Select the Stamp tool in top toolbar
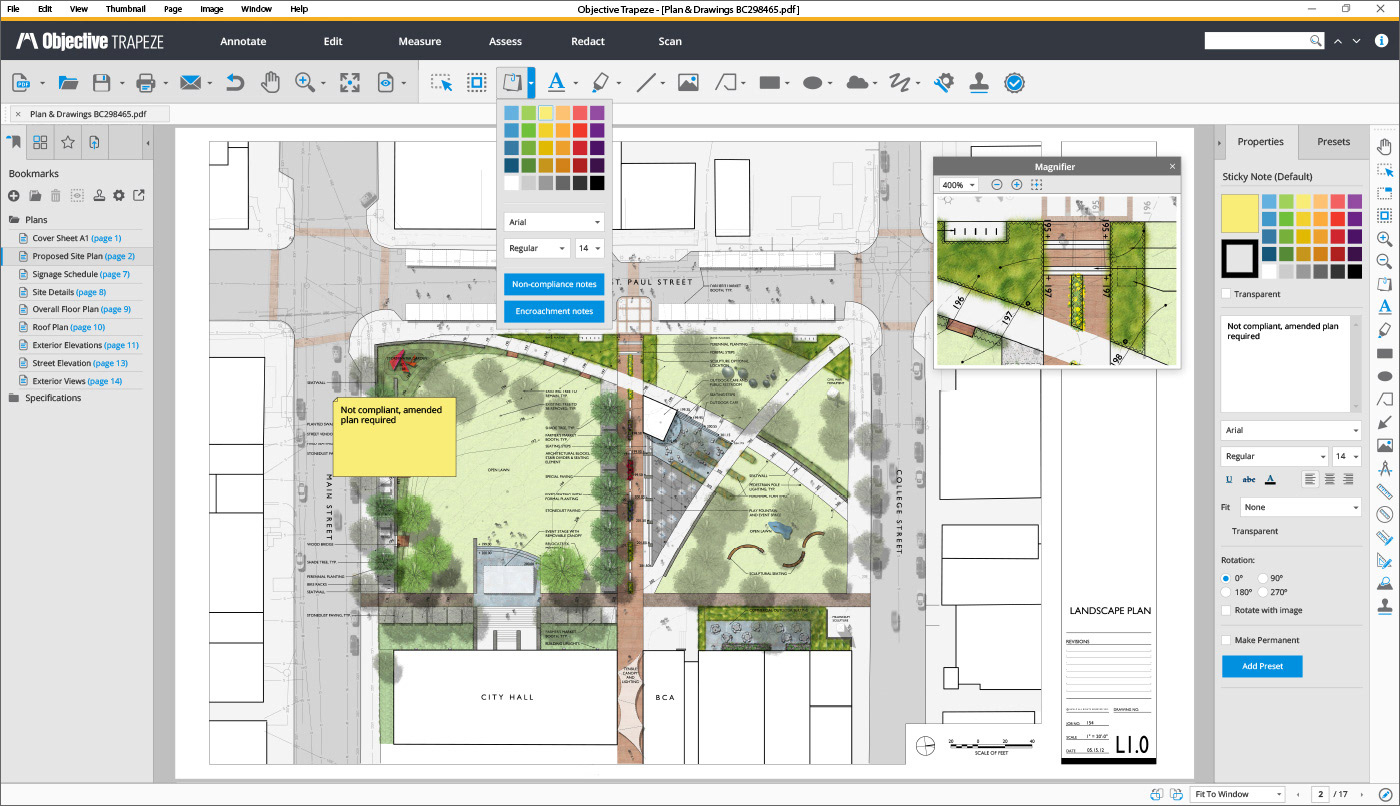1400x806 pixels. point(978,83)
